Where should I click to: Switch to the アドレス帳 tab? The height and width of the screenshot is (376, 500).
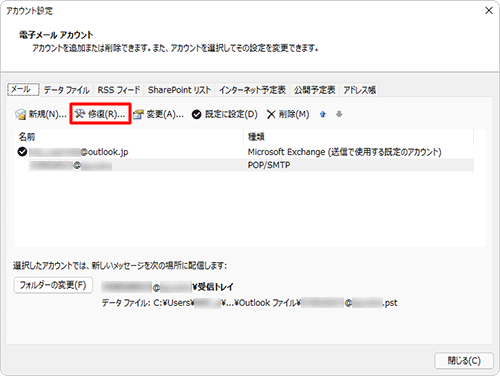(x=359, y=90)
